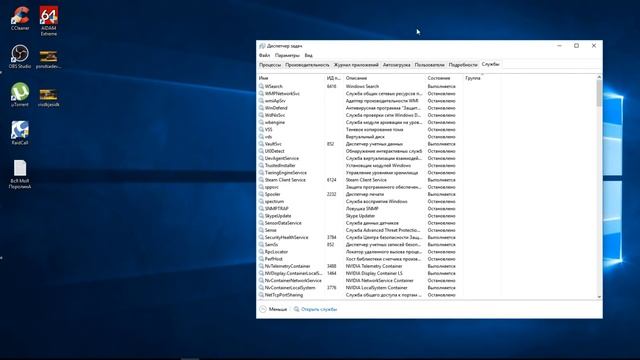Select the TieringEngineService row

pos(427,173)
